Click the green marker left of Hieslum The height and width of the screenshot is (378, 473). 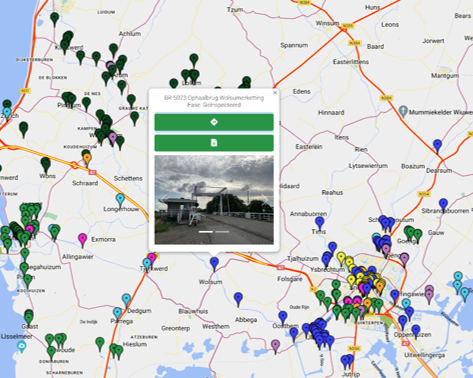(x=100, y=344)
